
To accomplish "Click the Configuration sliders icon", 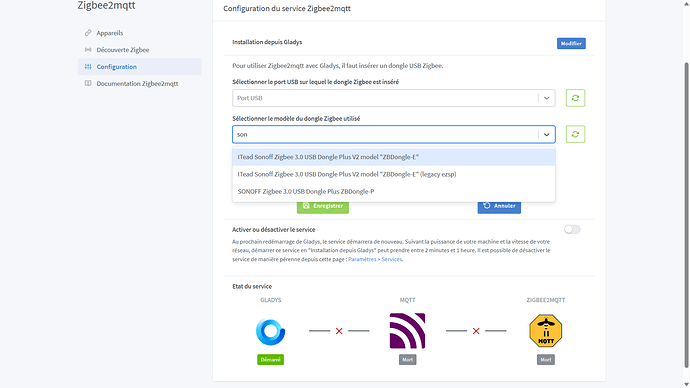I will [88, 67].
